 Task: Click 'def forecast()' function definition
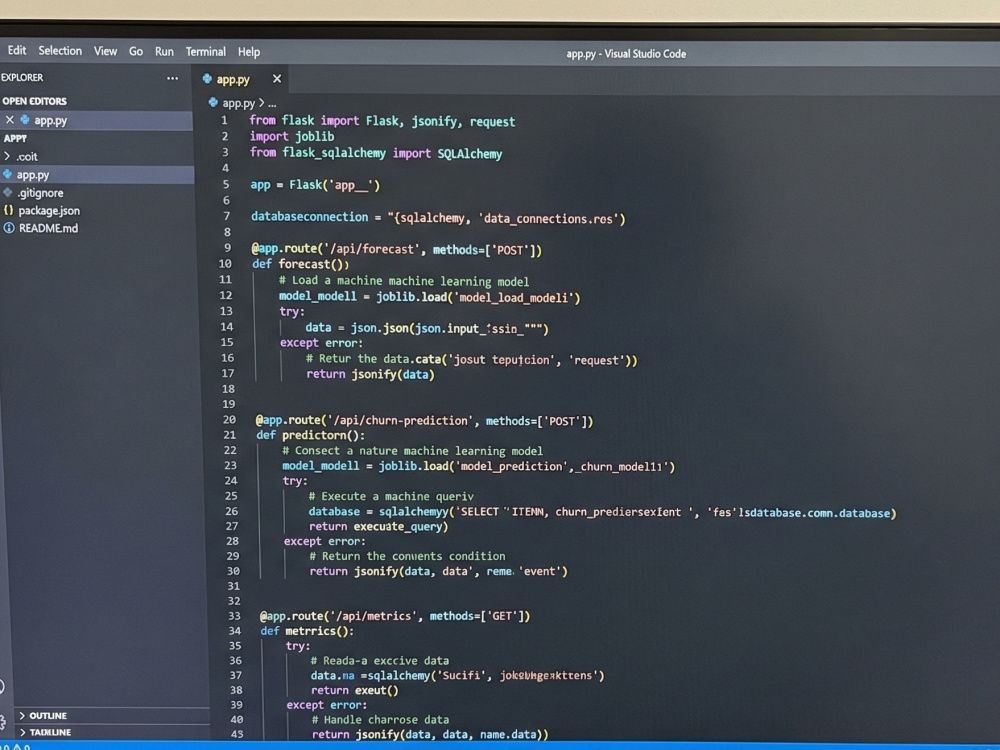tap(300, 264)
